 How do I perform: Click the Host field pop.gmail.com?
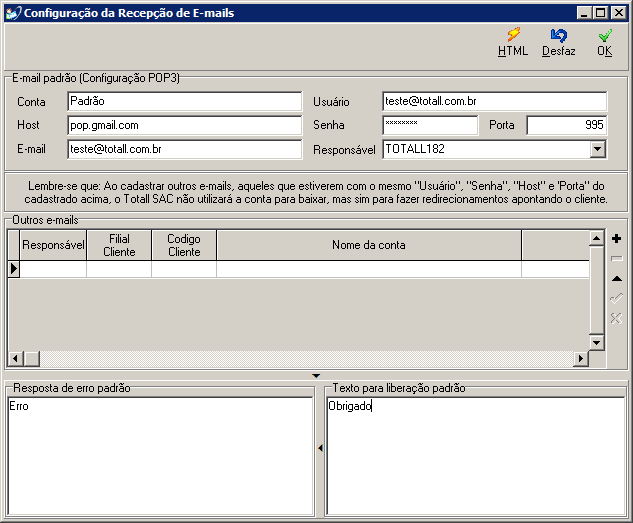184,125
